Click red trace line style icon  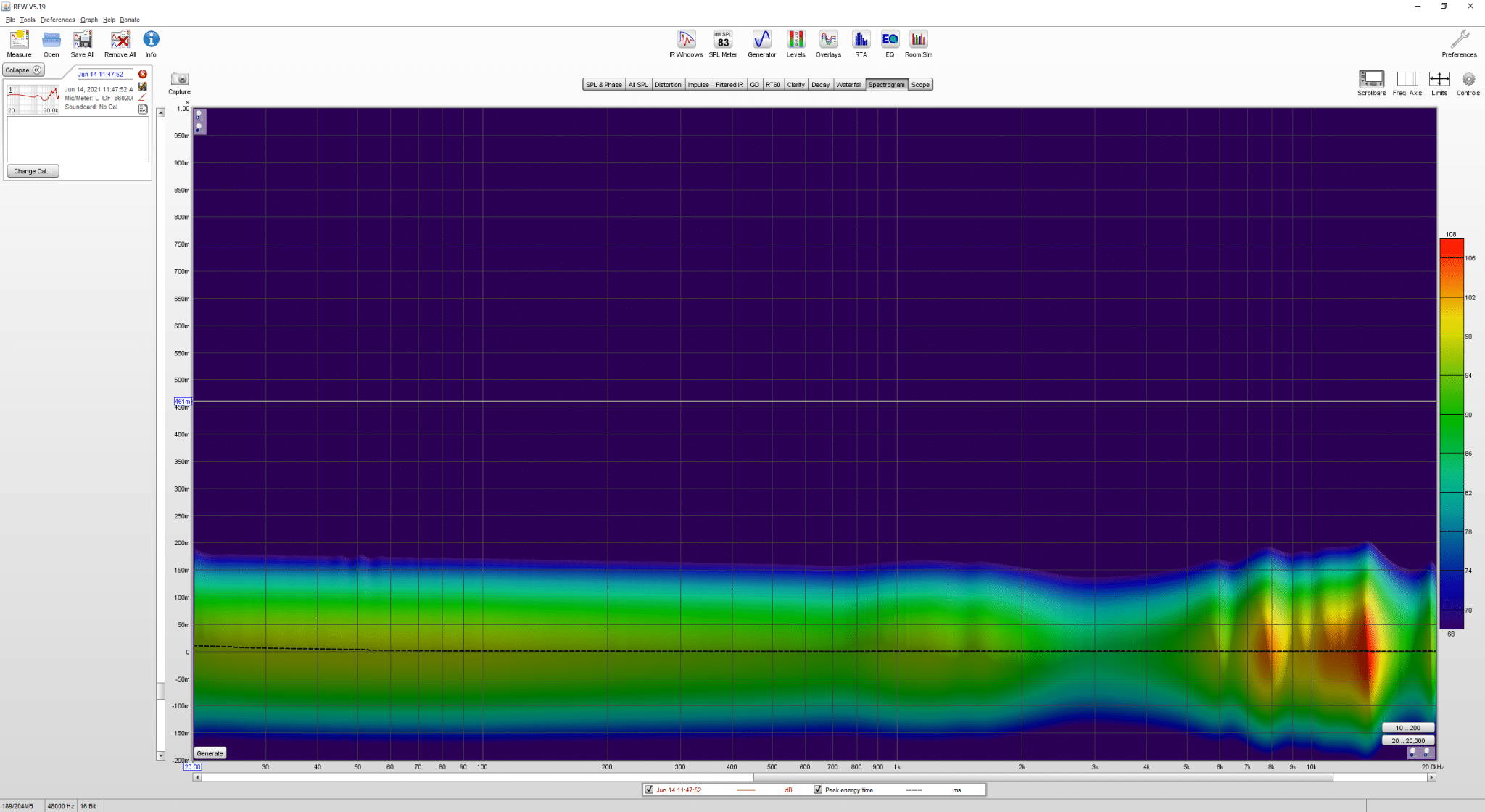(x=143, y=97)
